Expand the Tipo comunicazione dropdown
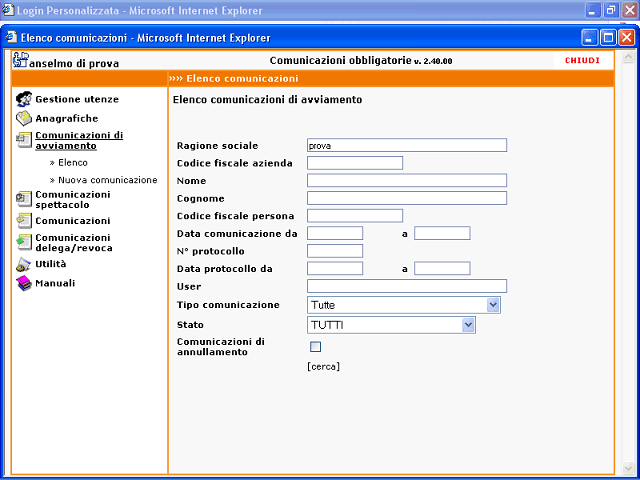The image size is (640, 480). pos(493,305)
